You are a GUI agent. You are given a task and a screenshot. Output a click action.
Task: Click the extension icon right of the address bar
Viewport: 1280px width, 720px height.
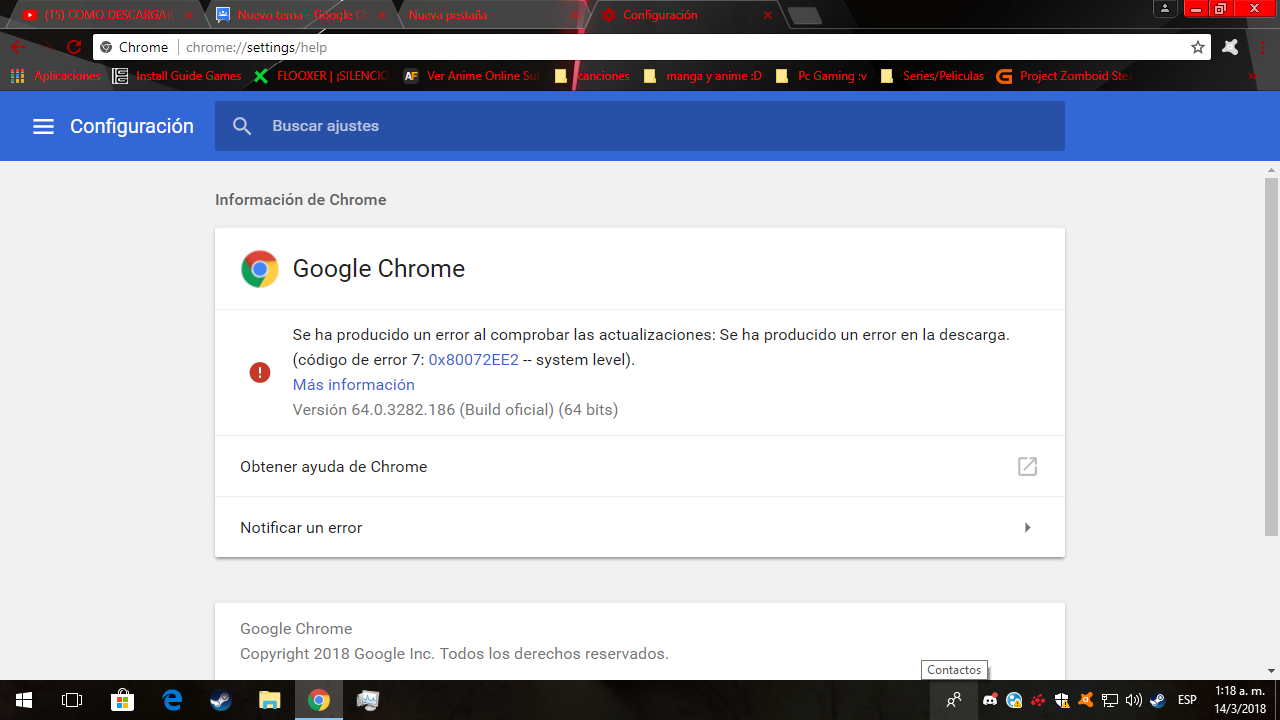point(1230,47)
